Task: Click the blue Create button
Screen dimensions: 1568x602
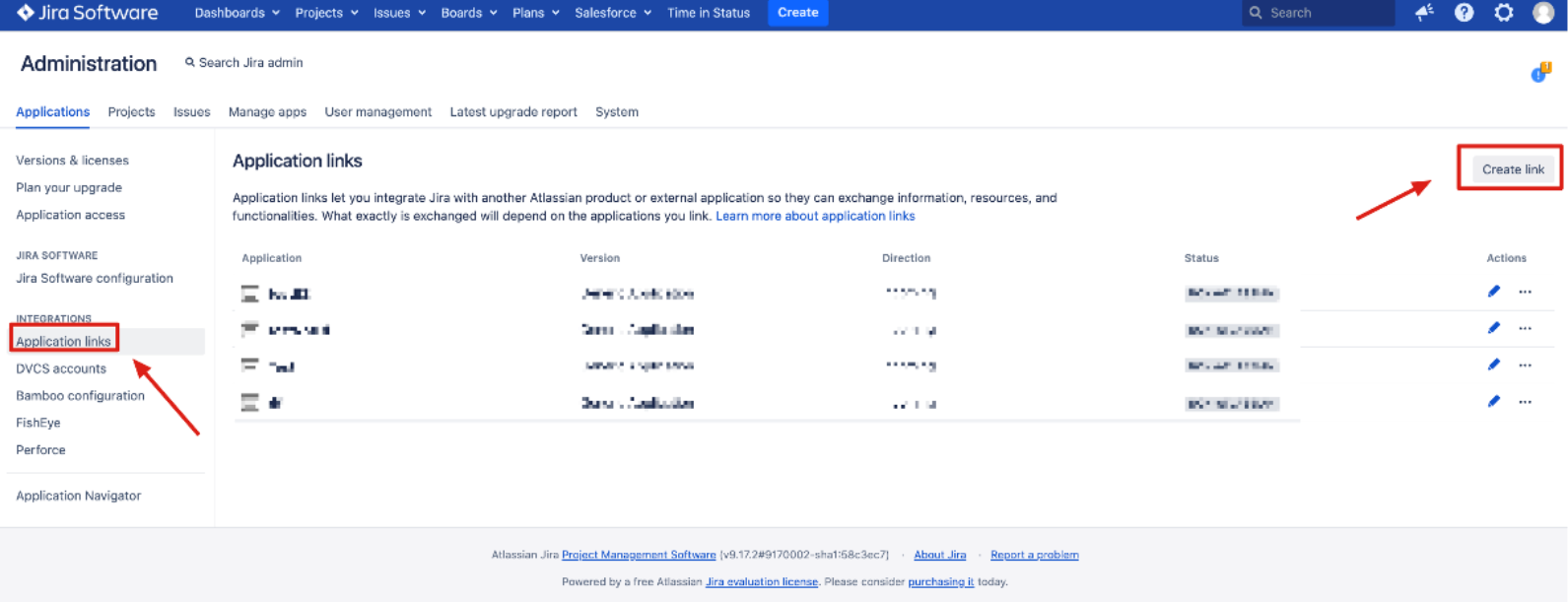Action: coord(797,13)
